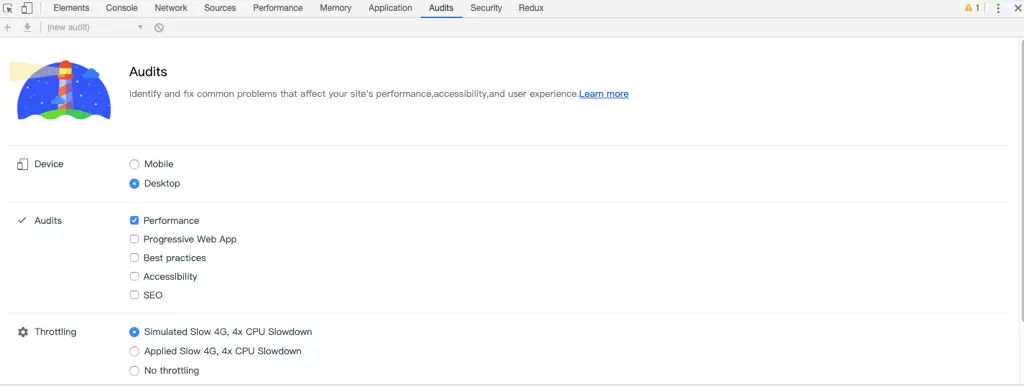Open the Redux tab
This screenshot has height=386, width=1024.
click(531, 8)
